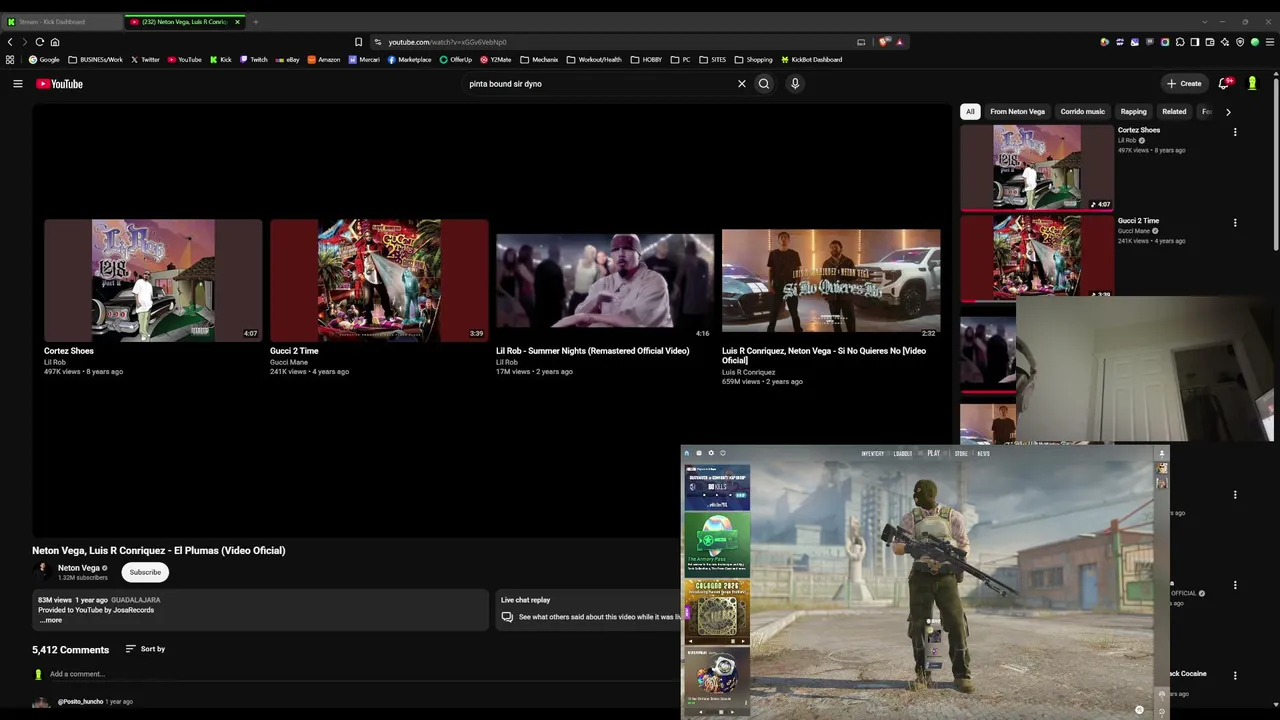Viewport: 1280px width, 720px height.
Task: Click the browser address bar URL
Action: [447, 42]
